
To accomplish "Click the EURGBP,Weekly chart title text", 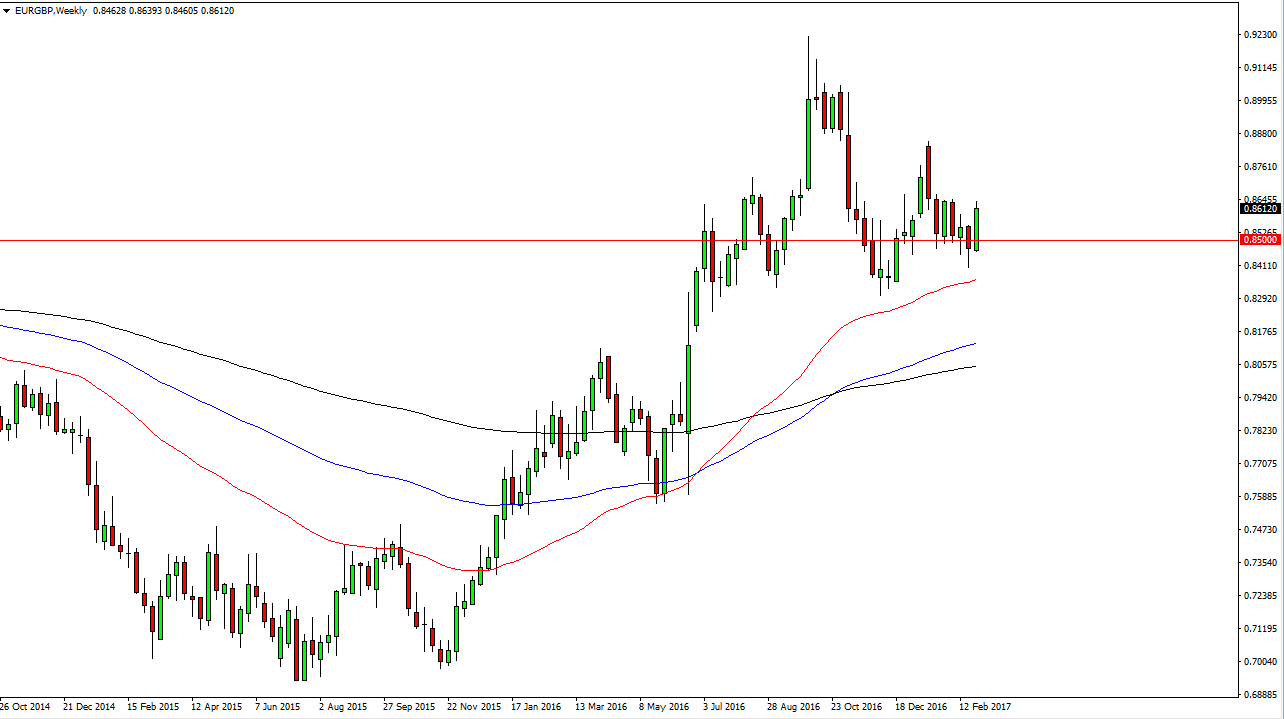I will click(x=52, y=9).
